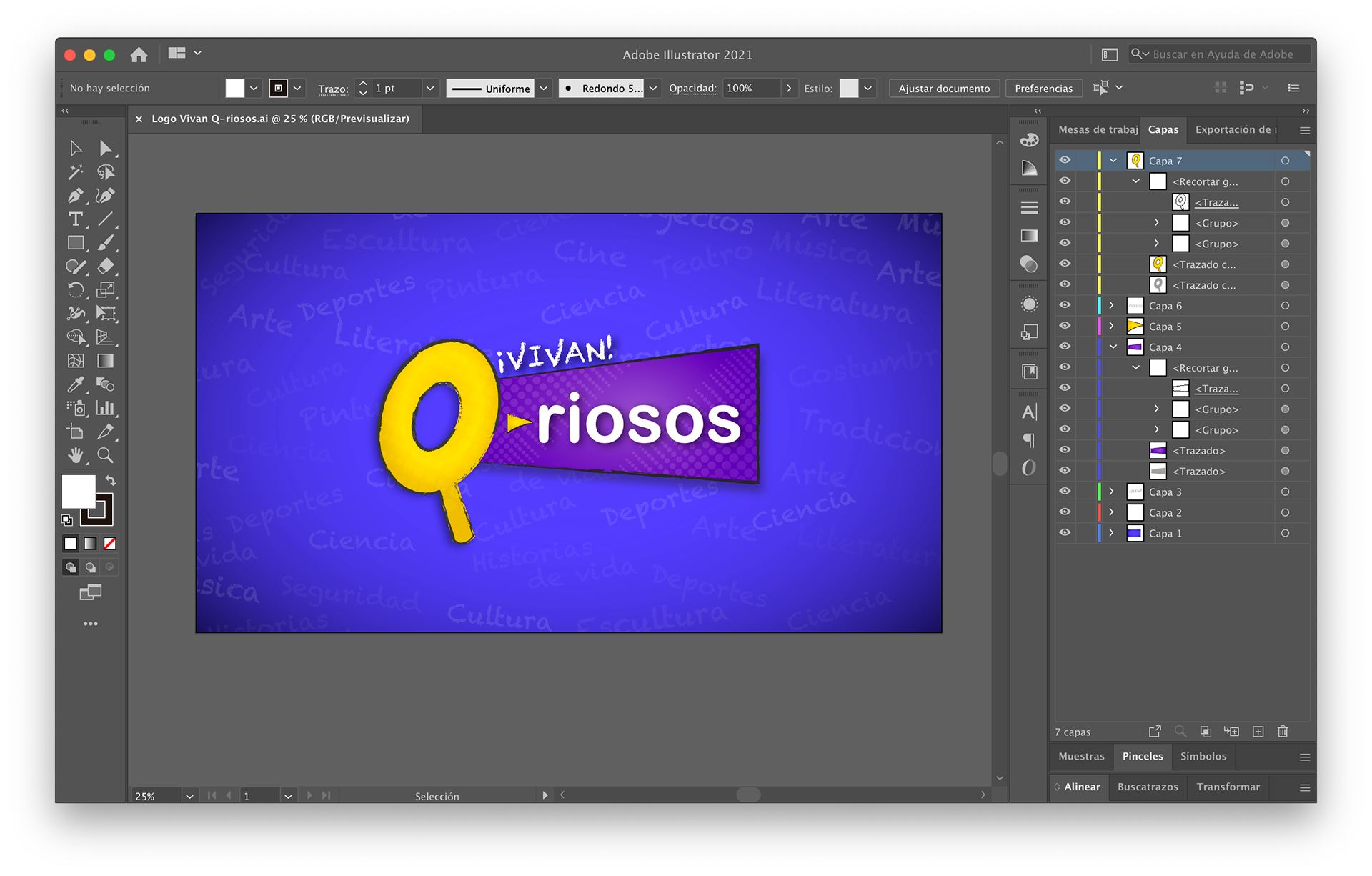Select the Type tool
This screenshot has width=1372, height=876.
click(75, 219)
